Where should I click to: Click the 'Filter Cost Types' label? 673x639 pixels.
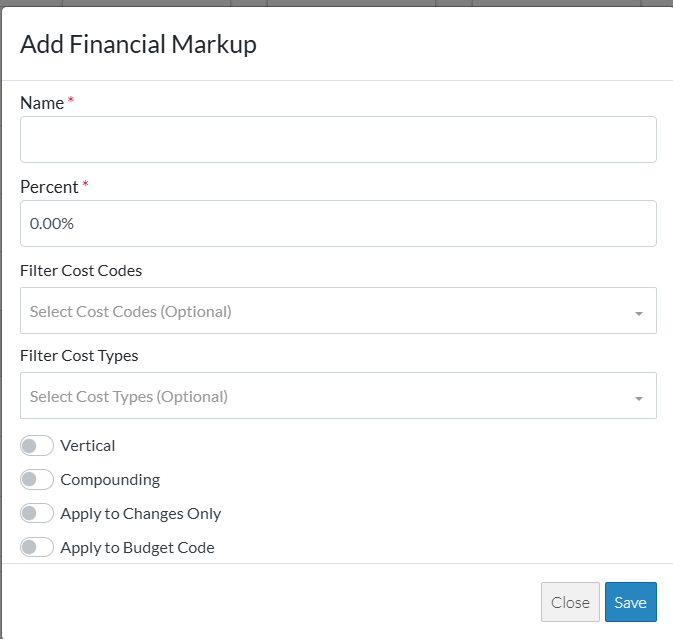pyautogui.click(x=79, y=356)
